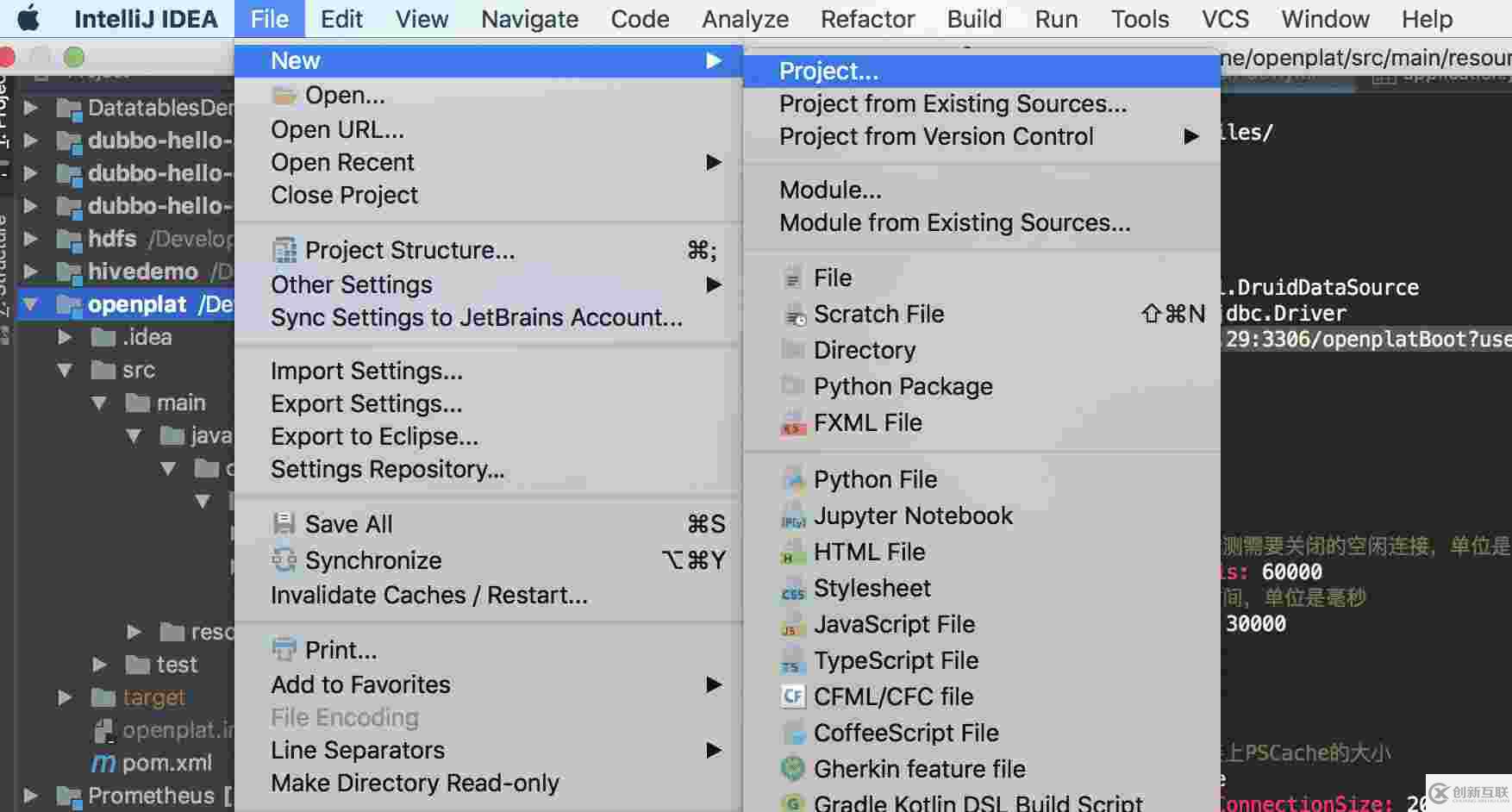Click the Synchronize refresh icon
This screenshot has width=1512, height=812.
[x=284, y=560]
